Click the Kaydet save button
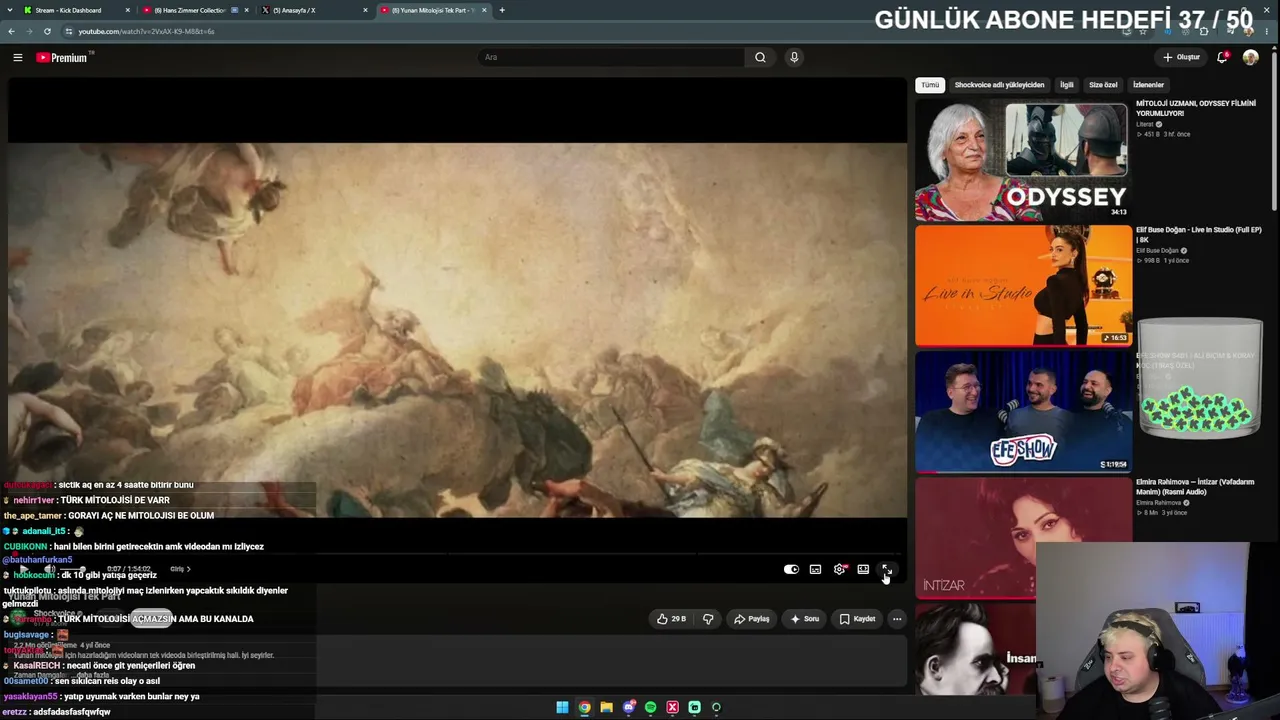1280x720 pixels. (857, 619)
